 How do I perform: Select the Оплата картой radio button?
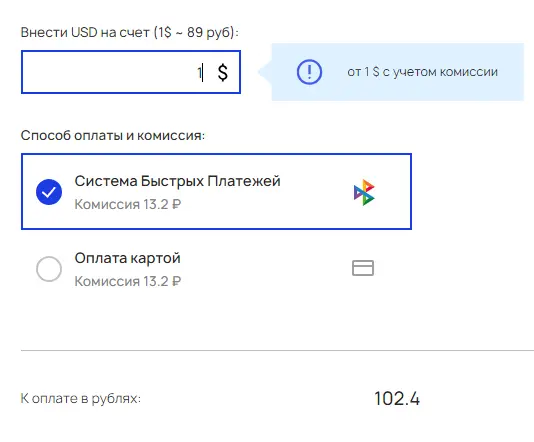click(x=49, y=269)
